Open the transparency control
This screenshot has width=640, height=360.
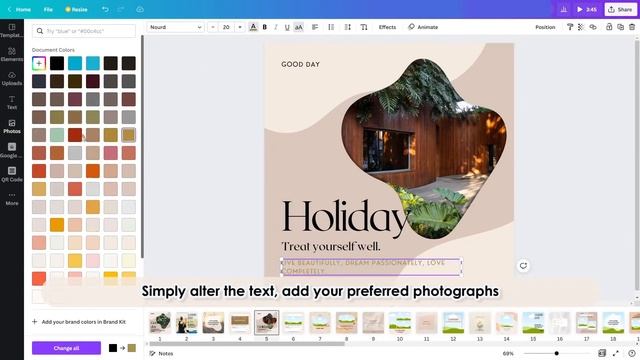pos(581,27)
